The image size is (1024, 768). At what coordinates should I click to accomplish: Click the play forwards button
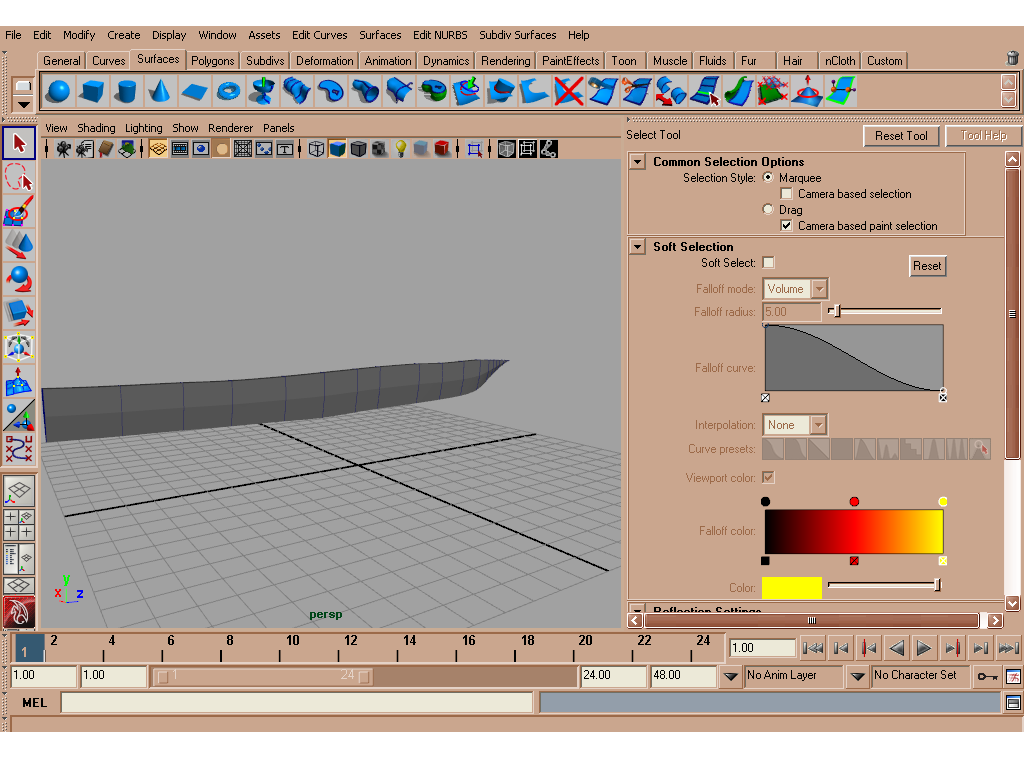pos(924,649)
